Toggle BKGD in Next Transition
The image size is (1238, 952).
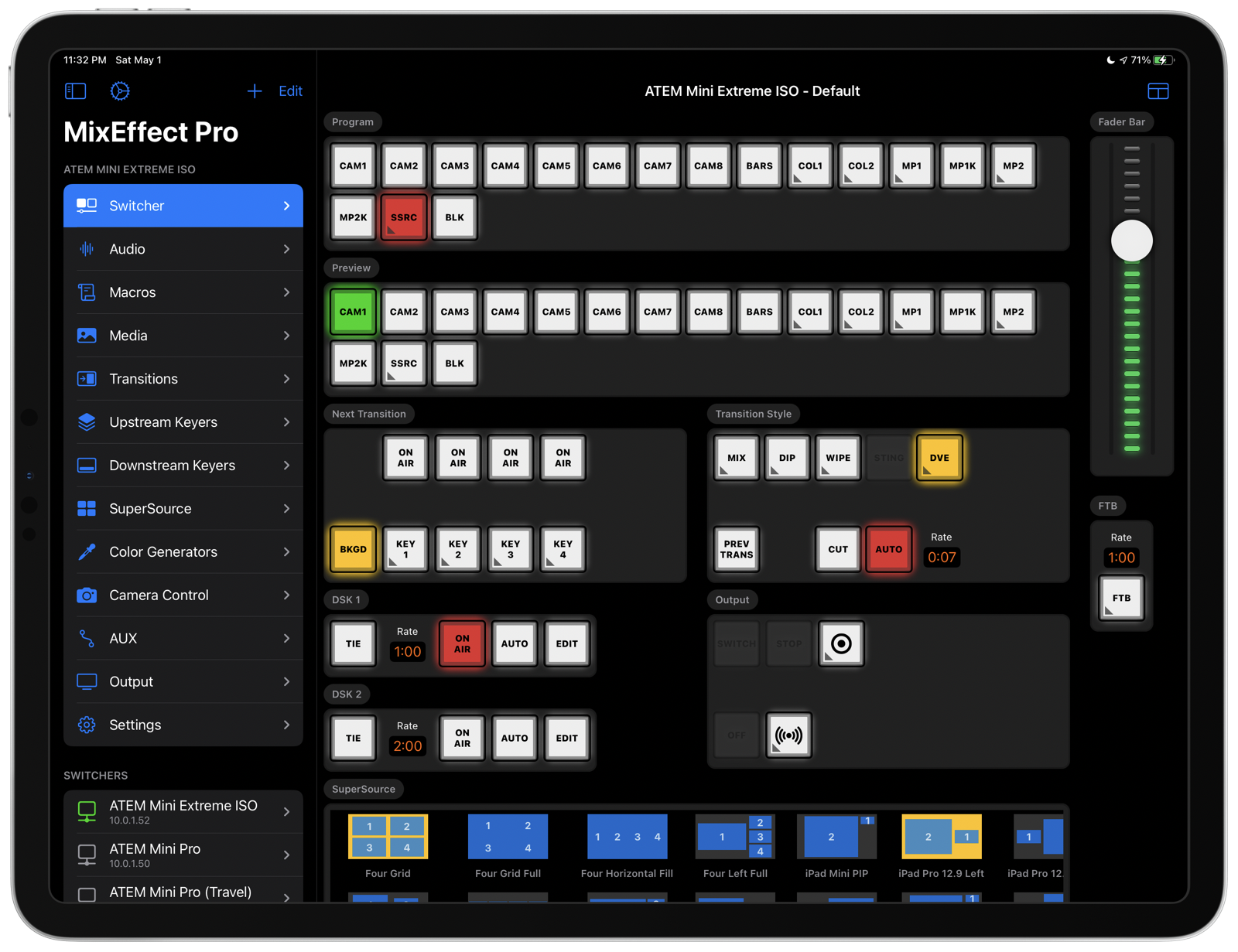(x=354, y=549)
